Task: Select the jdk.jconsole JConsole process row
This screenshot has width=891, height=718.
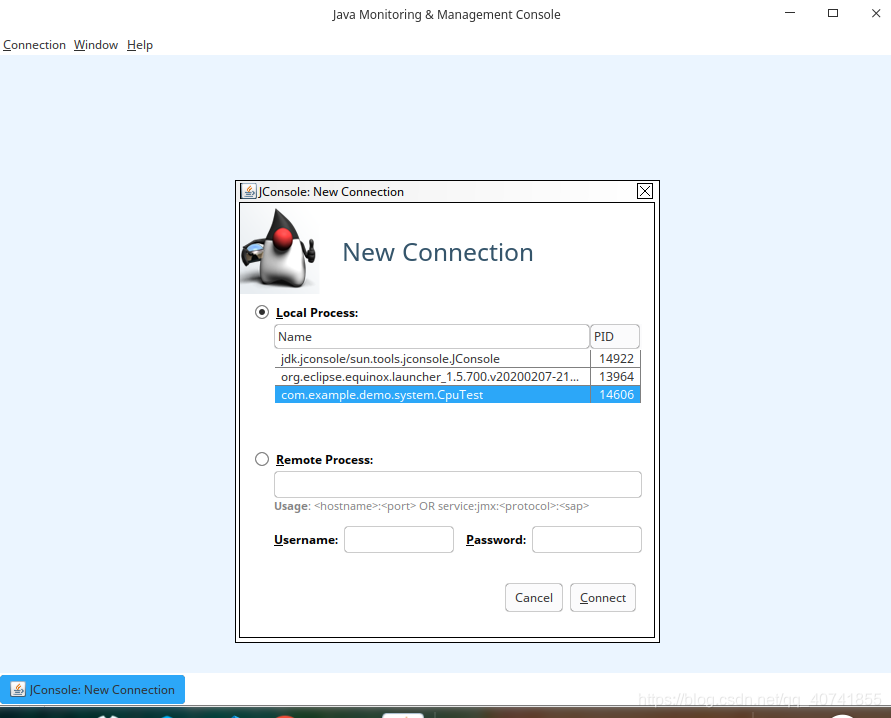Action: point(457,358)
